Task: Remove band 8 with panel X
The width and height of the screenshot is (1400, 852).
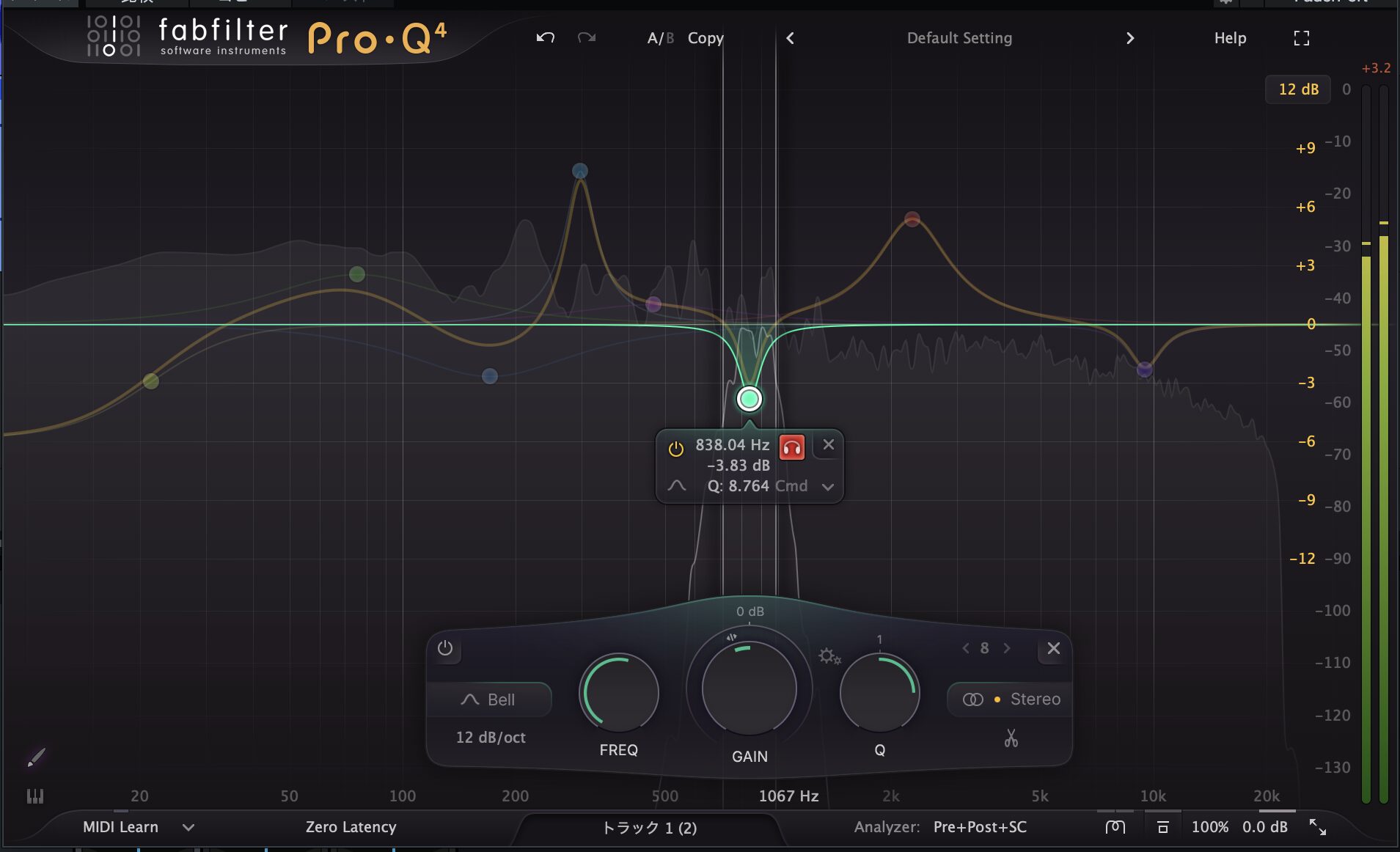Action: pos(1054,648)
